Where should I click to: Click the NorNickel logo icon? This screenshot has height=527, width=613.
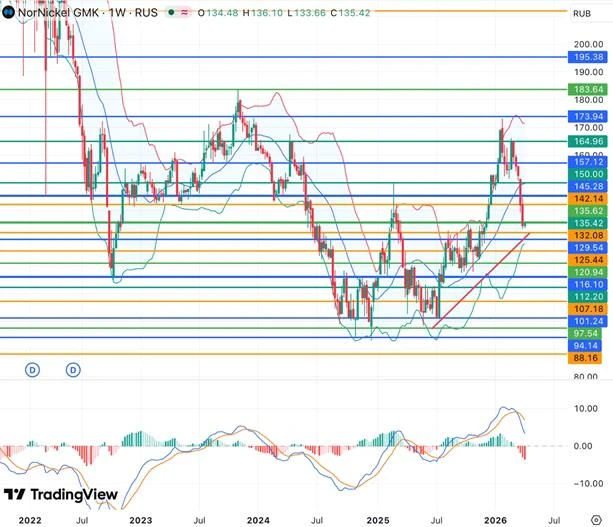[x=8, y=12]
